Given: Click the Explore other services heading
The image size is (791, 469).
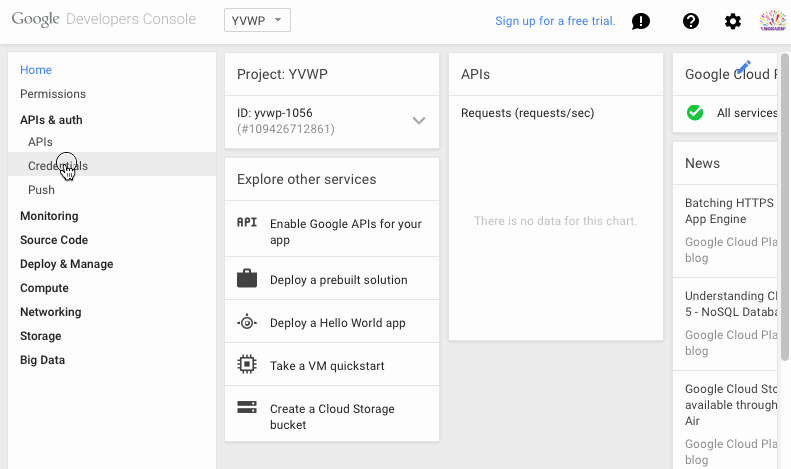Looking at the screenshot, I should coord(307,180).
